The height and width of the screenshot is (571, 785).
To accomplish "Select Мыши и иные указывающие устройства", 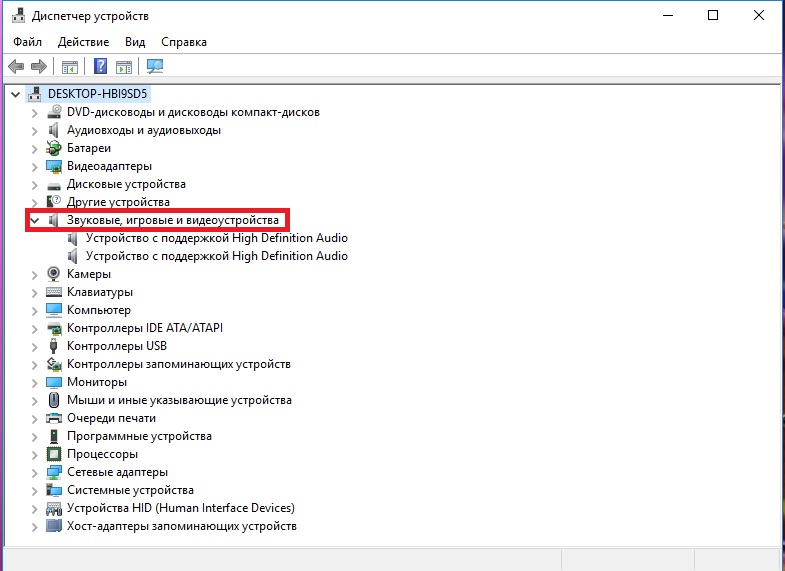I will coord(179,400).
